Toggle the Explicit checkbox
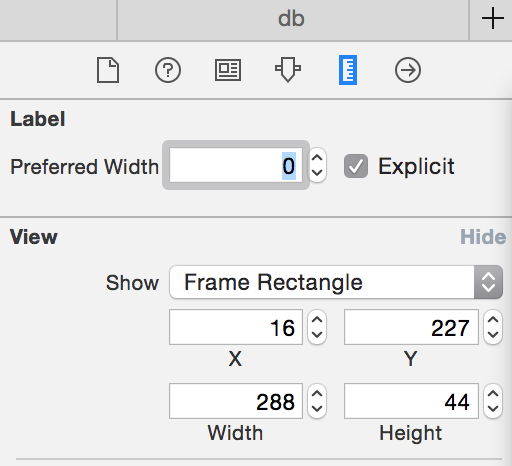This screenshot has width=512, height=466. (356, 166)
